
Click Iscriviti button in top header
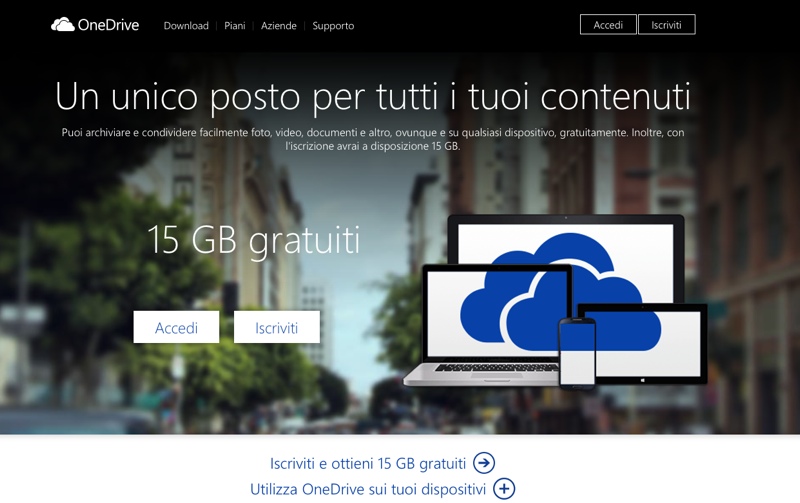coord(666,24)
